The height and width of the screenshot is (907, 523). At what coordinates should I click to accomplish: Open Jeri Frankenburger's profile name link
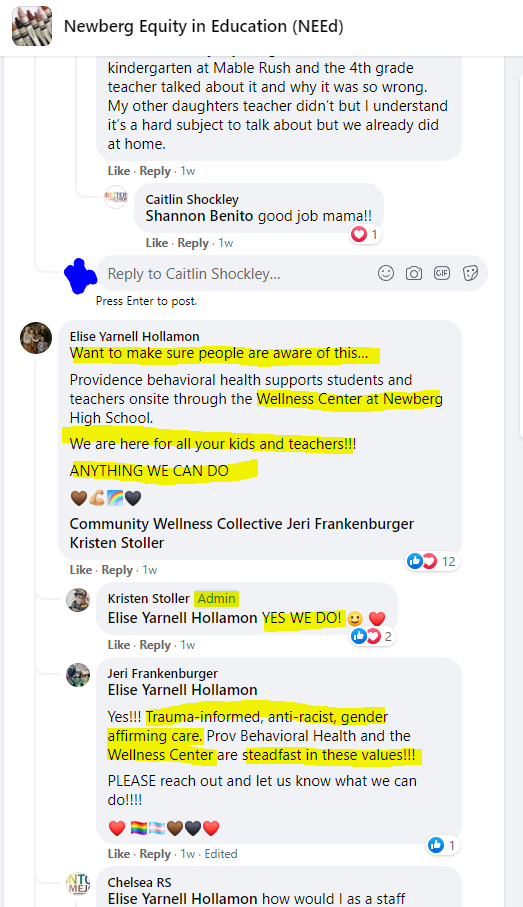(x=163, y=673)
